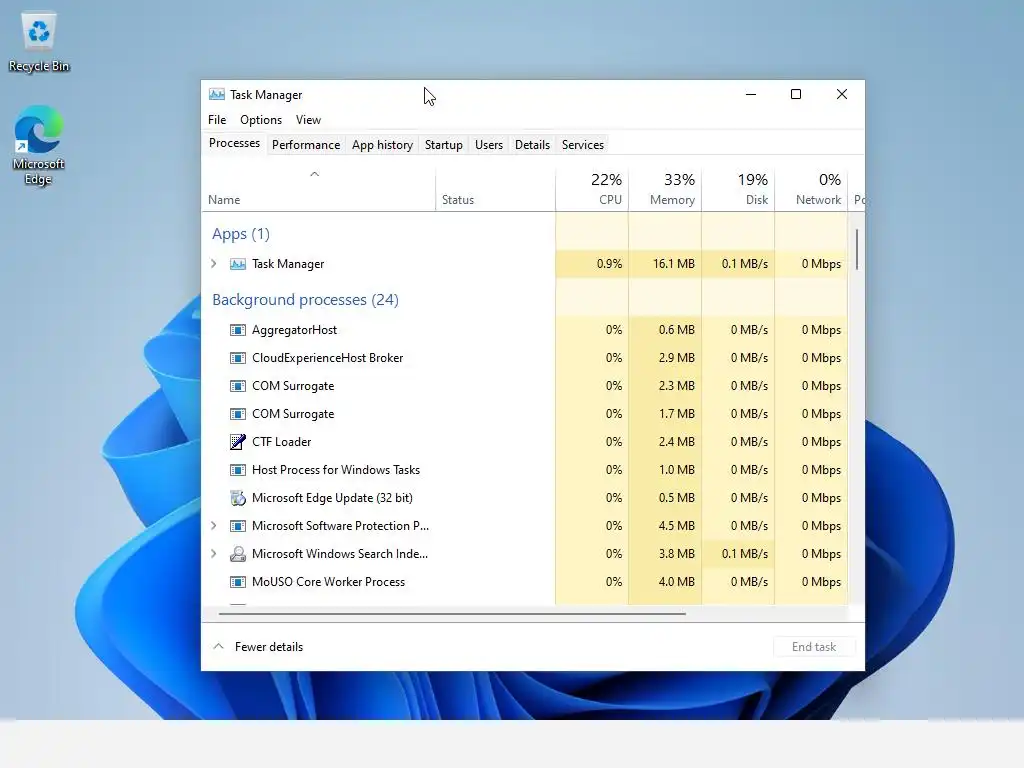Select Microsoft Edge Update (32 bit)
This screenshot has height=768, width=1024.
[x=524, y=498]
